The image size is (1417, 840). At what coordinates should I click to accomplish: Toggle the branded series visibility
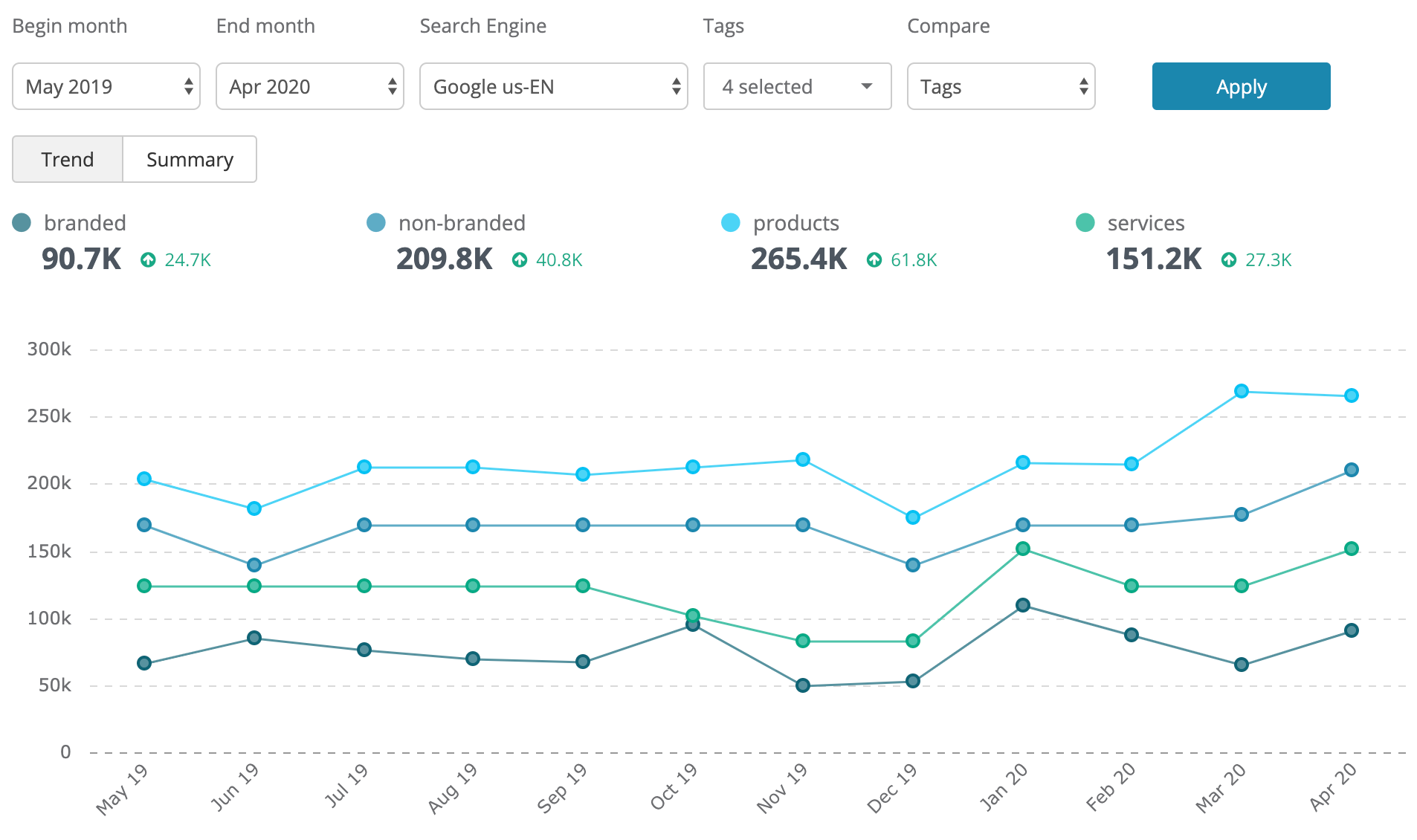(x=85, y=222)
